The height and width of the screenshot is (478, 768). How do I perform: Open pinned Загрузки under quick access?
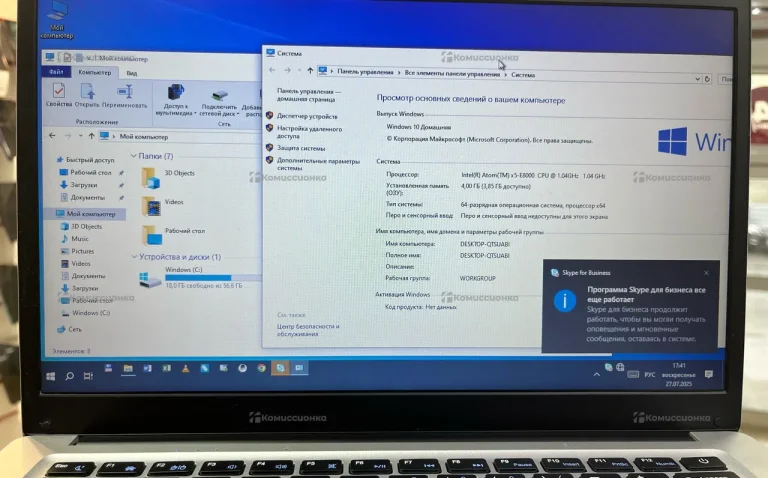tap(84, 185)
